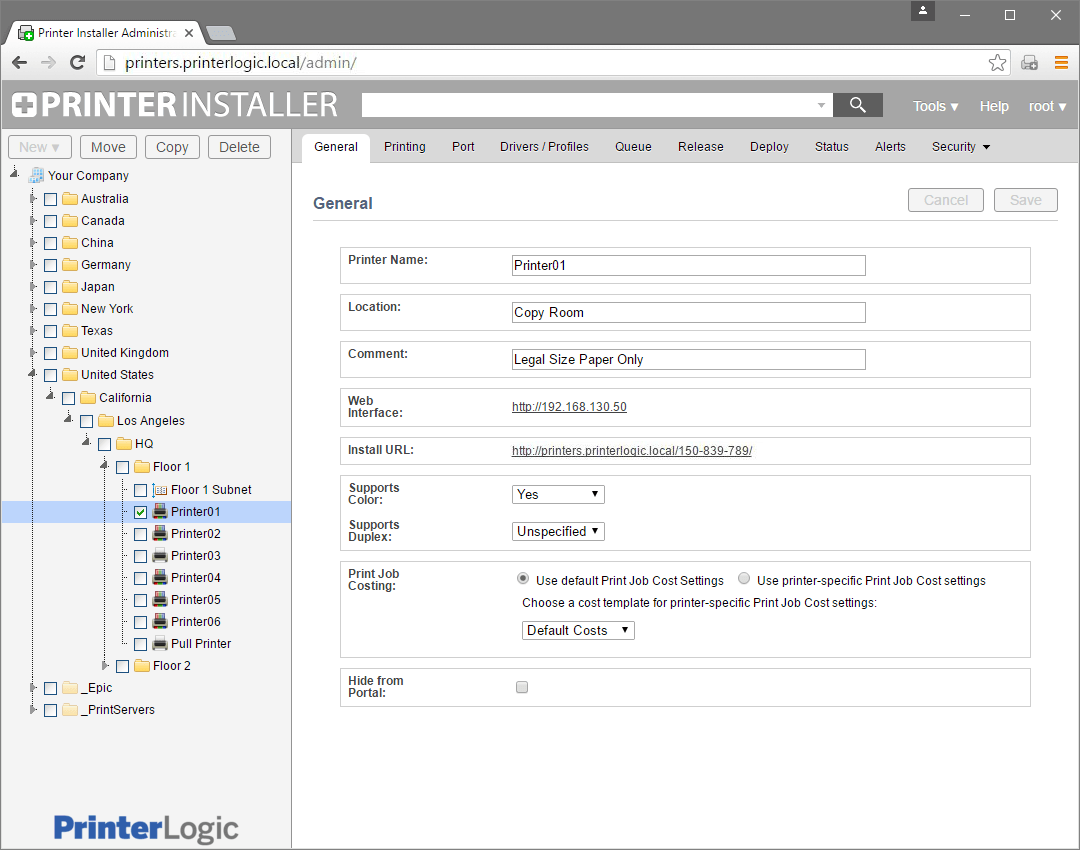Viewport: 1080px width, 850px height.
Task: Click the Your Company building icon
Action: tap(37, 175)
